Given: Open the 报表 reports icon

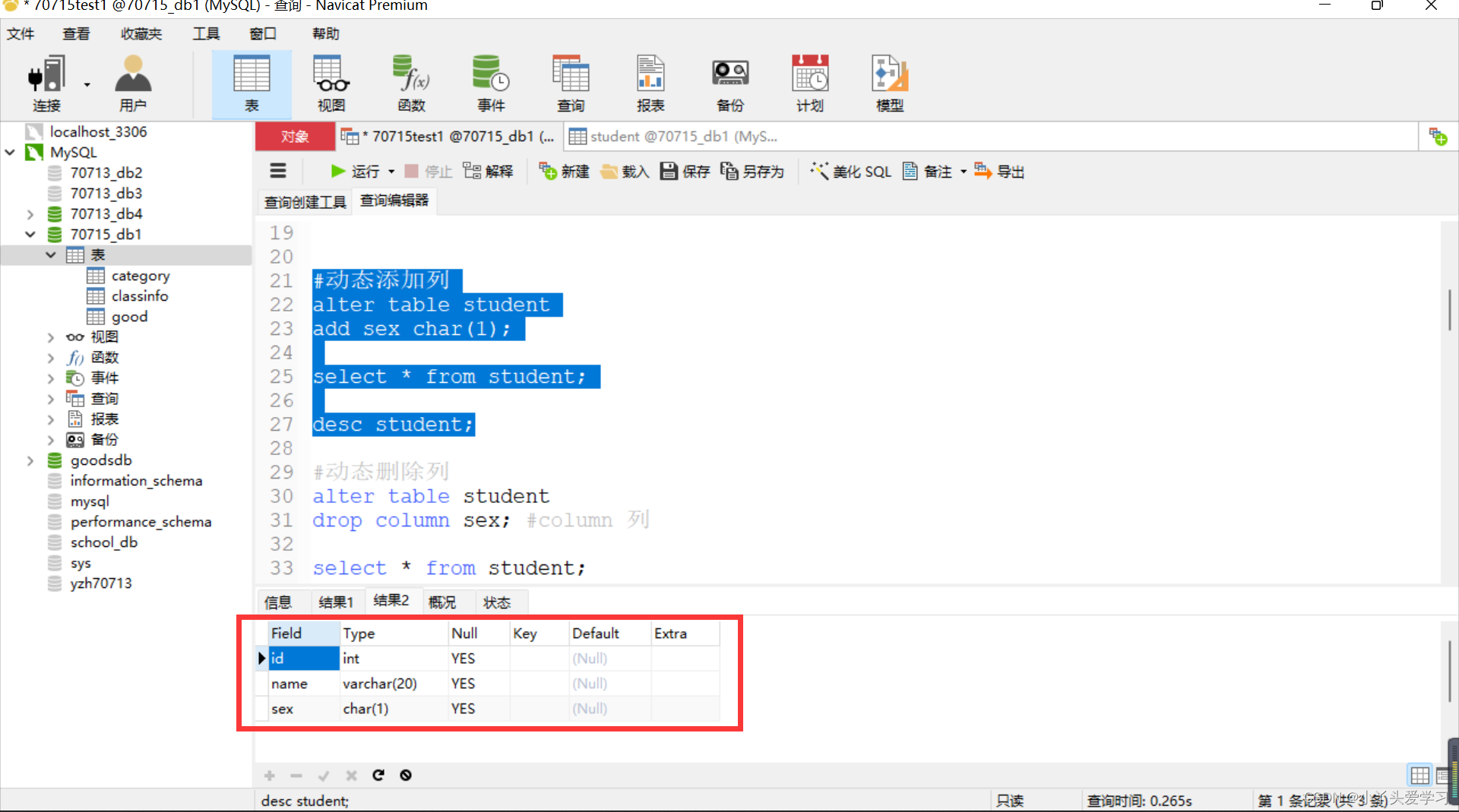Looking at the screenshot, I should (x=650, y=84).
